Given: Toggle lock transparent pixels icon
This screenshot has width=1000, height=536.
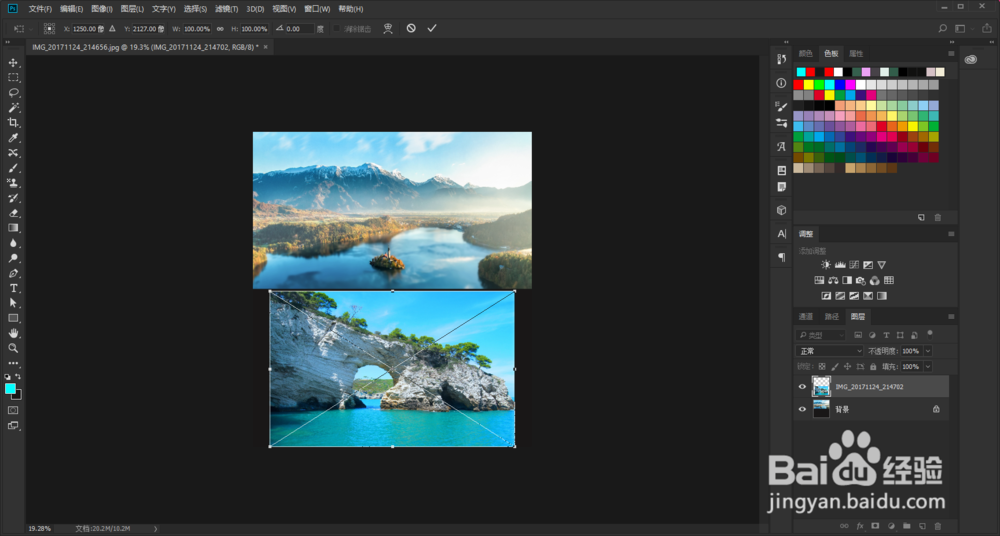Looking at the screenshot, I should (822, 367).
